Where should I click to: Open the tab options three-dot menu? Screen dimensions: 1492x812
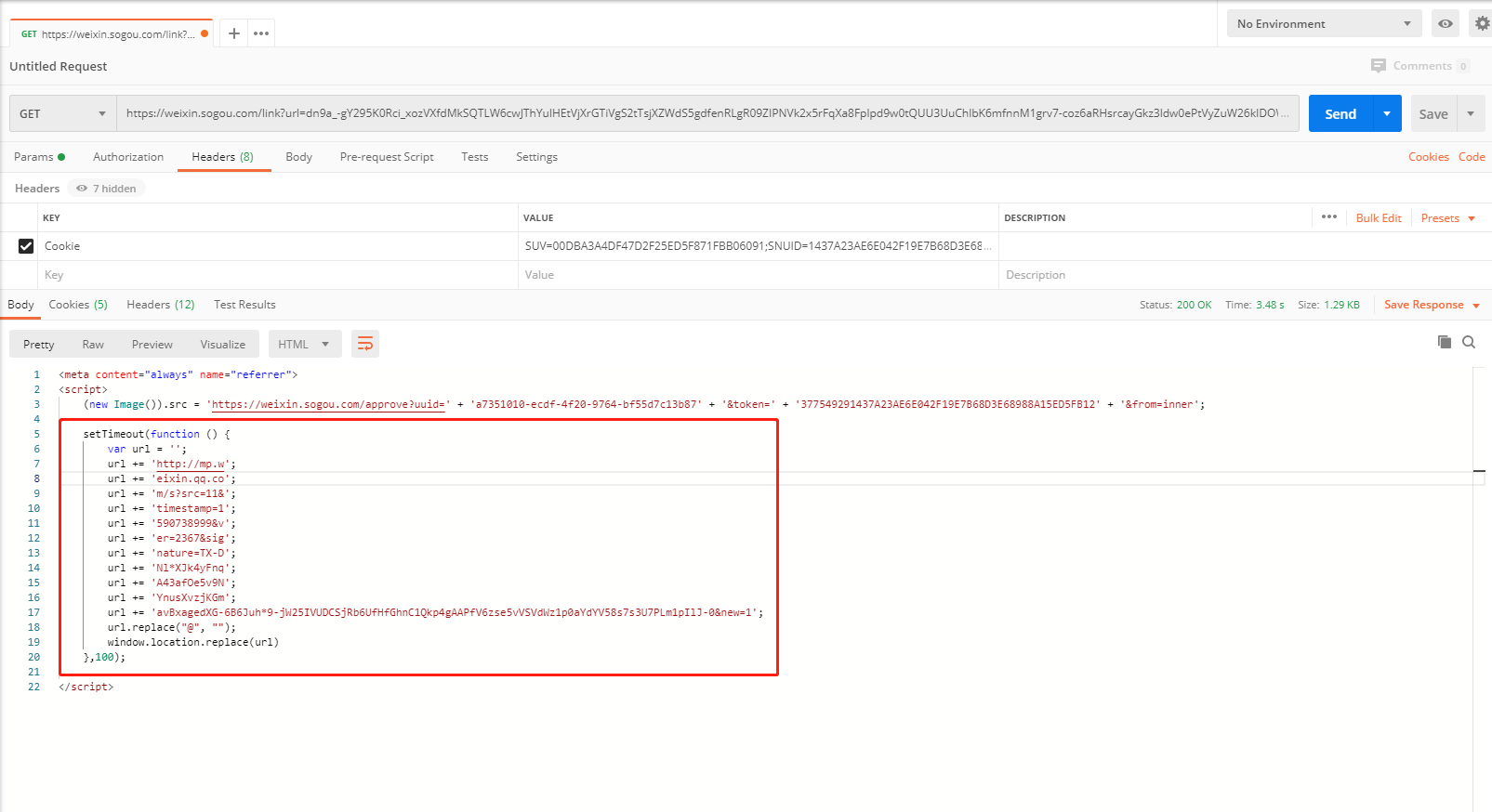click(x=261, y=33)
